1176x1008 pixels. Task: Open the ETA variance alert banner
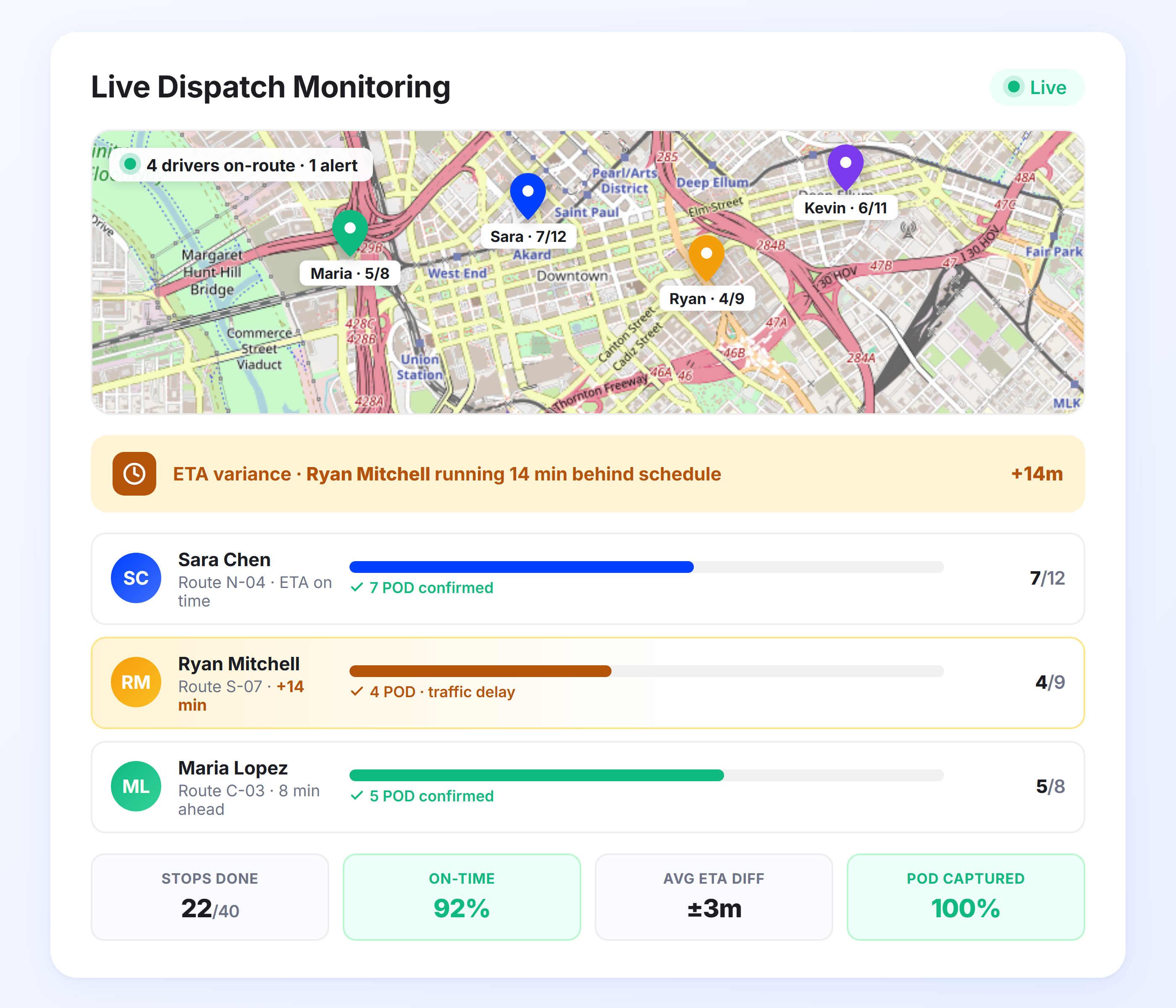(588, 474)
